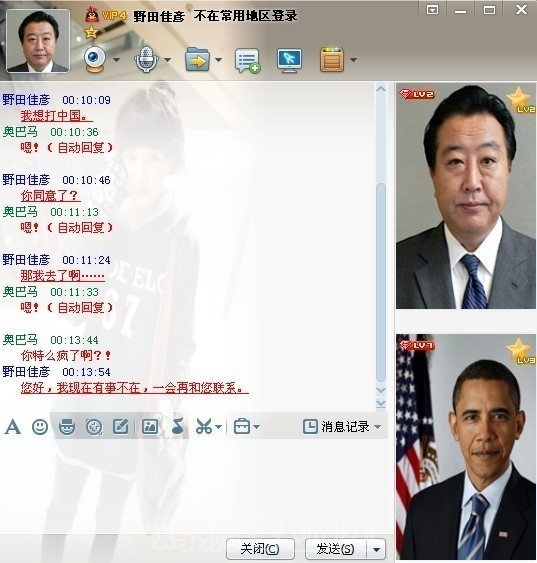Create a discussion group via chat-plus icon

pyautogui.click(x=247, y=61)
